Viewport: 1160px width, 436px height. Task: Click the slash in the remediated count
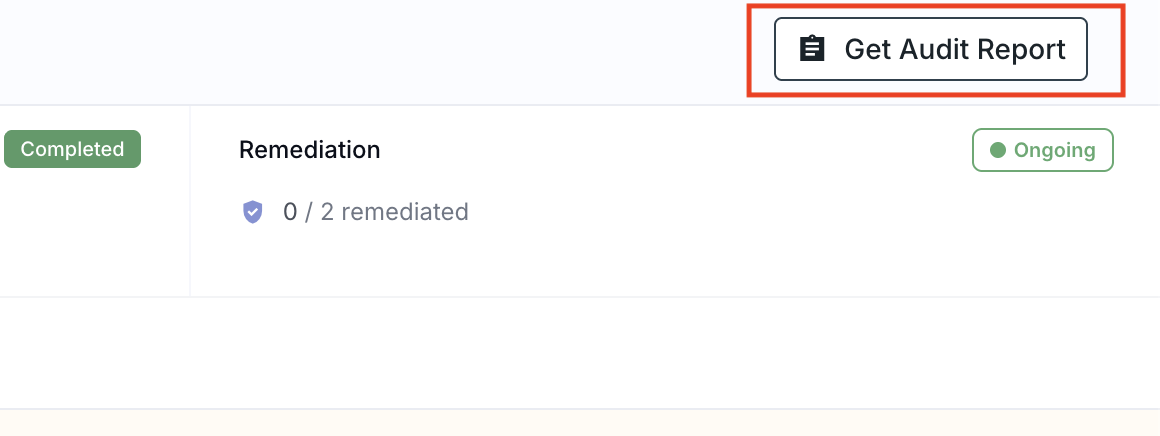tap(309, 212)
